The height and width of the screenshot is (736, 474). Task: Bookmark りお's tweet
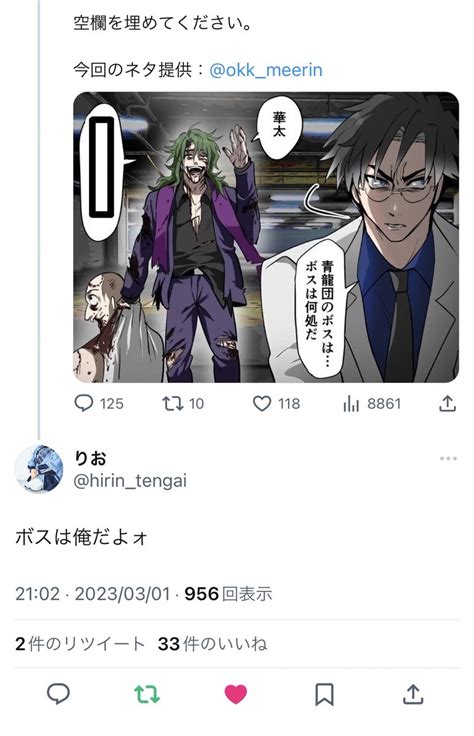pyautogui.click(x=324, y=694)
